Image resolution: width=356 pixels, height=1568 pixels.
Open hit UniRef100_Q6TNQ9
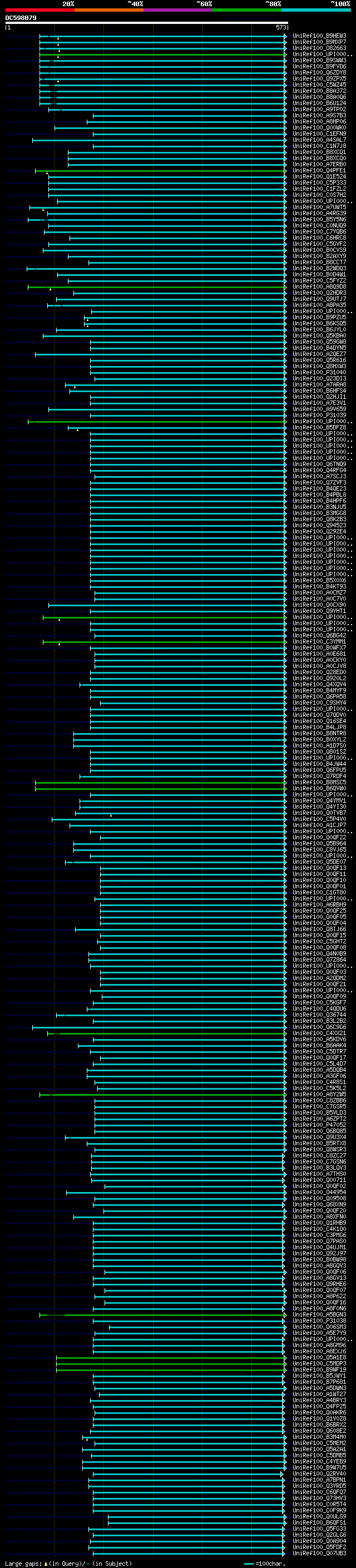click(x=319, y=464)
